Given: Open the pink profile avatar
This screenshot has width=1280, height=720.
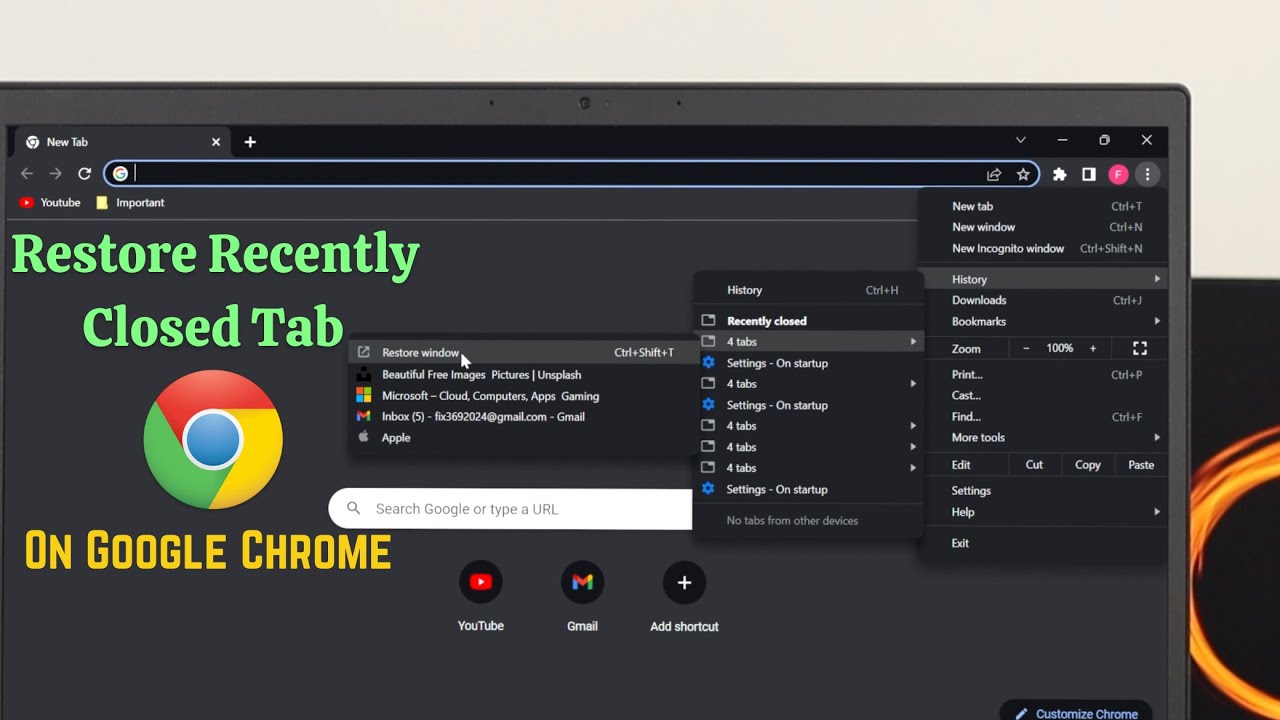Looking at the screenshot, I should (1118, 174).
